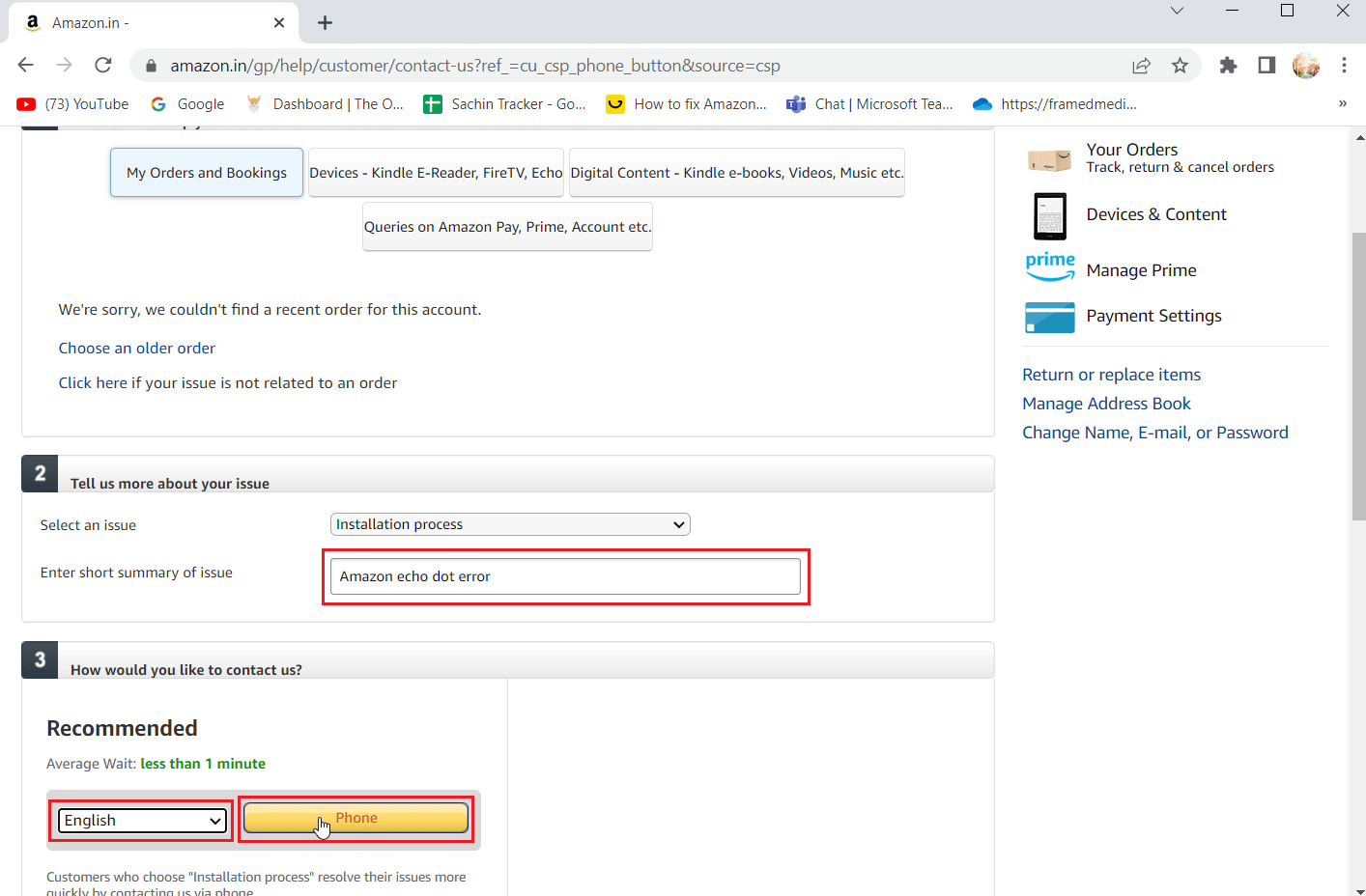
Task: Click the prime logo icon
Action: point(1050,266)
